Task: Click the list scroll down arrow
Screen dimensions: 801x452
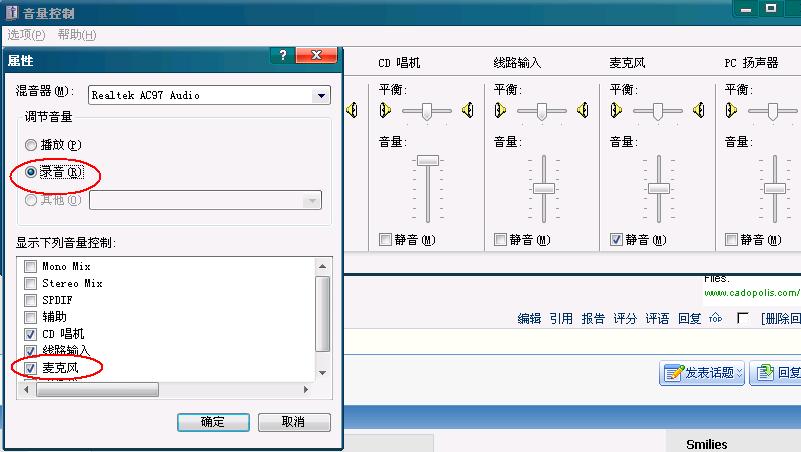Action: 322,373
